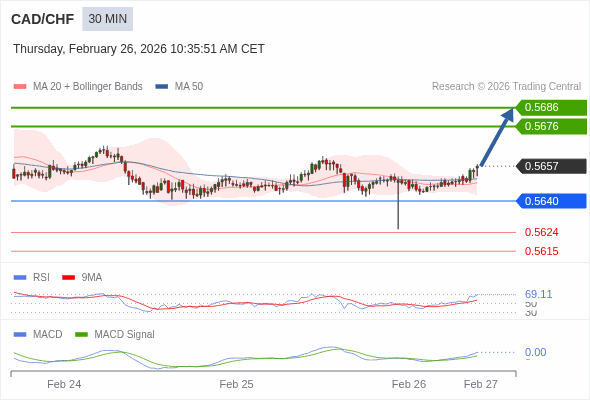Select the 0.5640 pivot price label
This screenshot has width=590, height=400.
(551, 201)
